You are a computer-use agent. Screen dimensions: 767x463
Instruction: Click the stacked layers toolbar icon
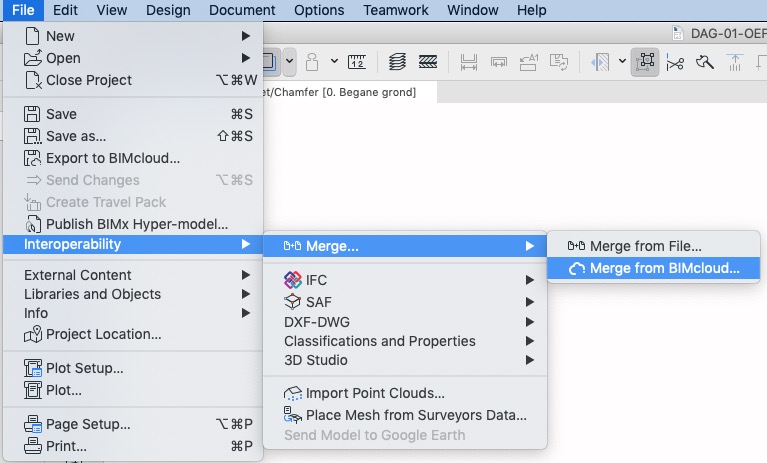pyautogui.click(x=397, y=62)
